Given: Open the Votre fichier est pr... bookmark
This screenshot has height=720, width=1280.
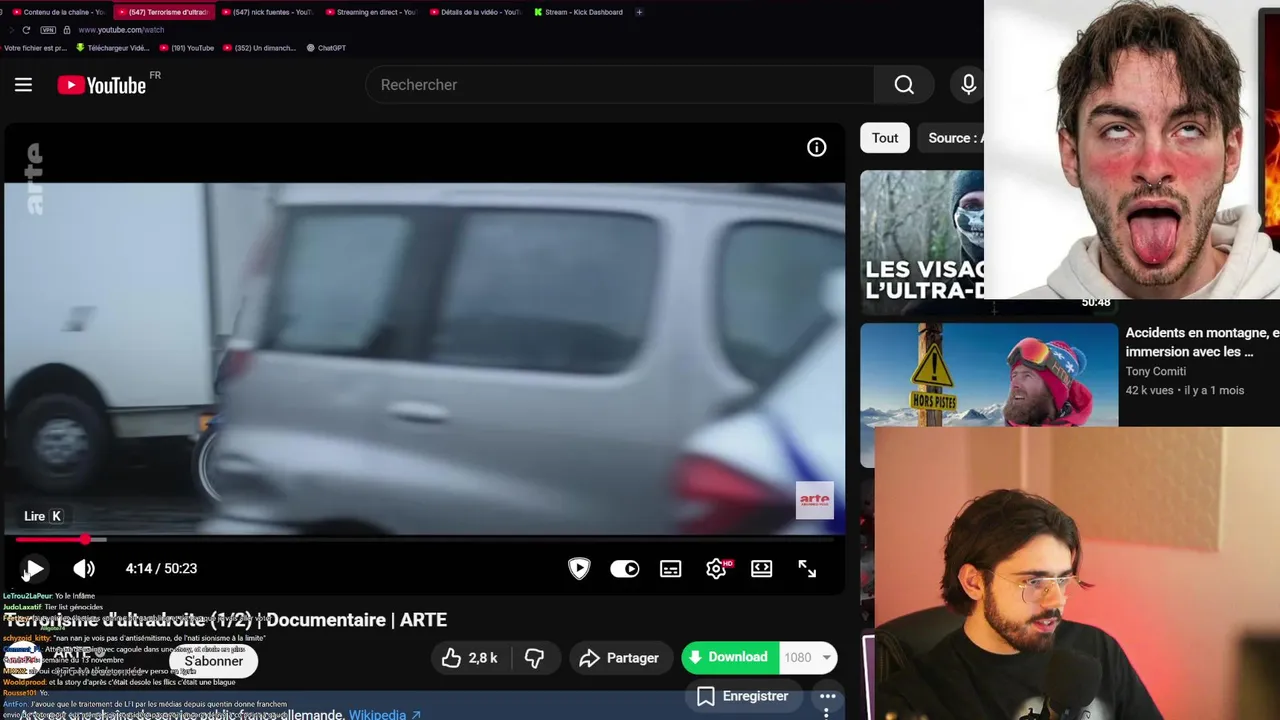Looking at the screenshot, I should click(35, 48).
